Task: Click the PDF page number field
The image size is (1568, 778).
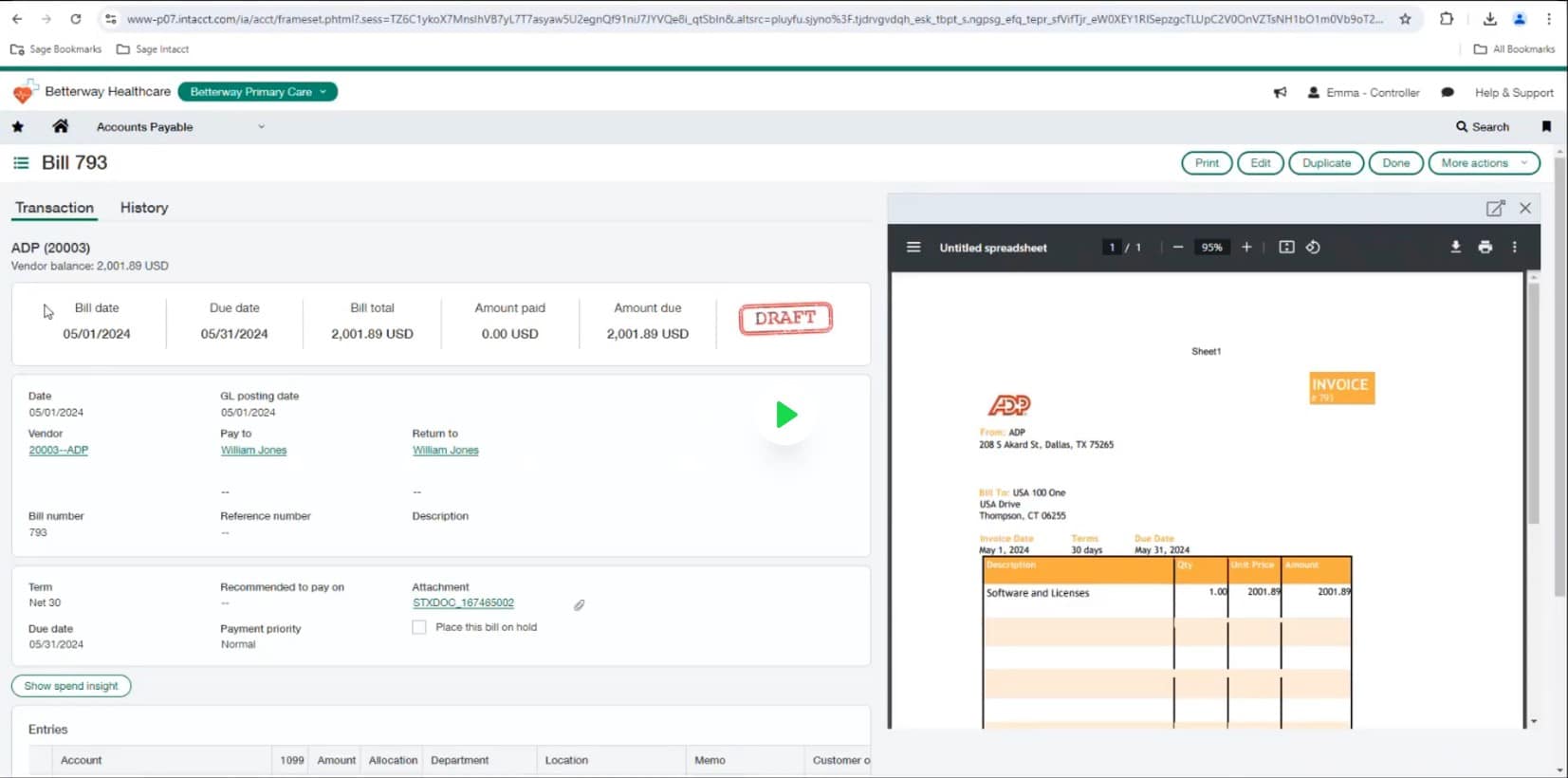Action: pos(1112,248)
